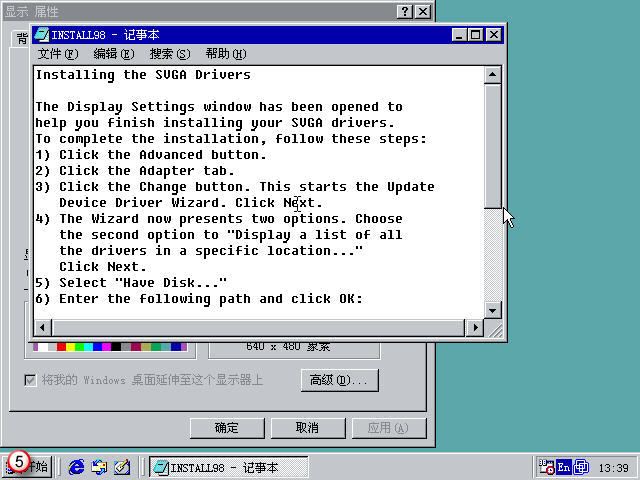Maximize the INSTALL98 Notepad window

[x=476, y=35]
